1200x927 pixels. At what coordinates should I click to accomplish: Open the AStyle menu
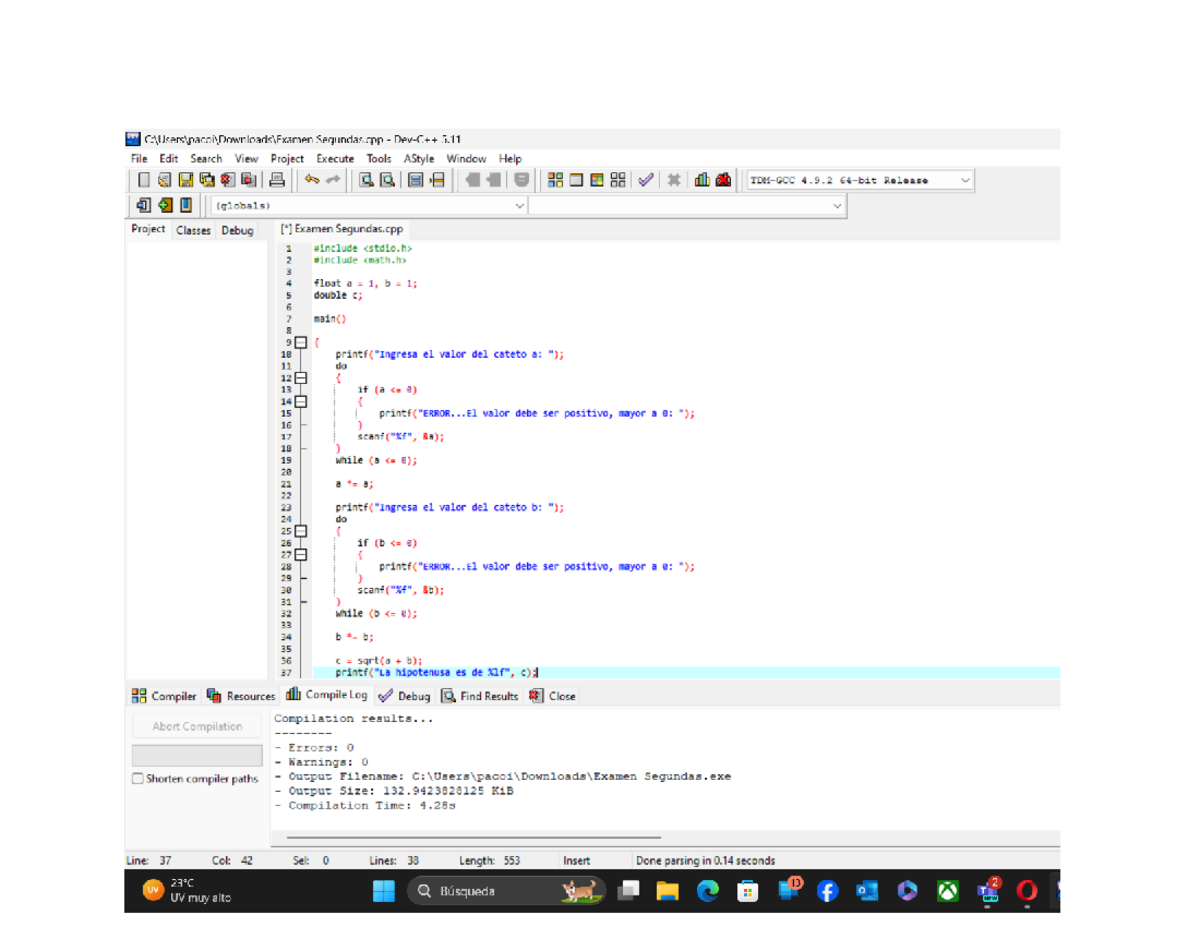[x=418, y=158]
